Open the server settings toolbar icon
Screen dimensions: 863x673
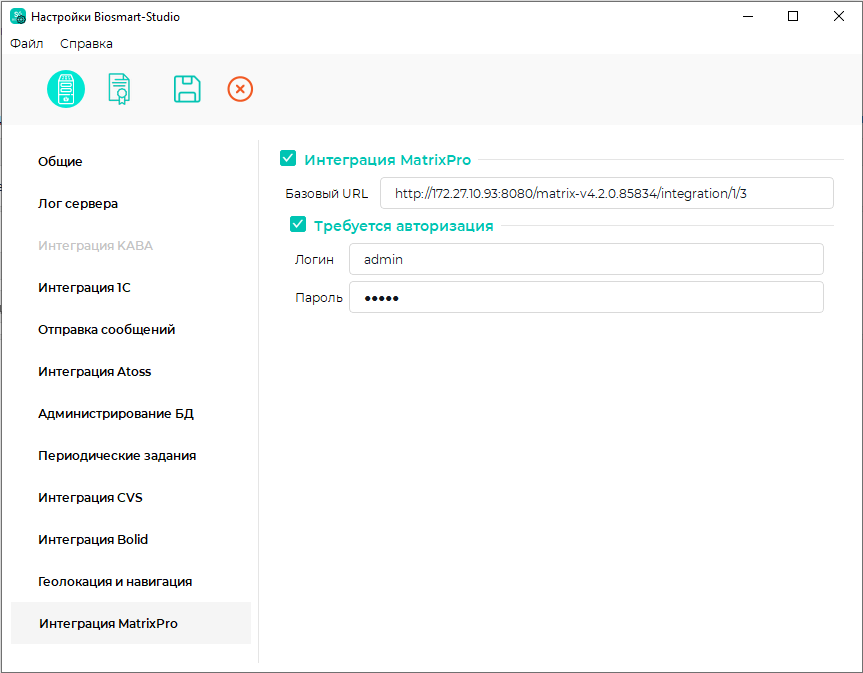[65, 89]
